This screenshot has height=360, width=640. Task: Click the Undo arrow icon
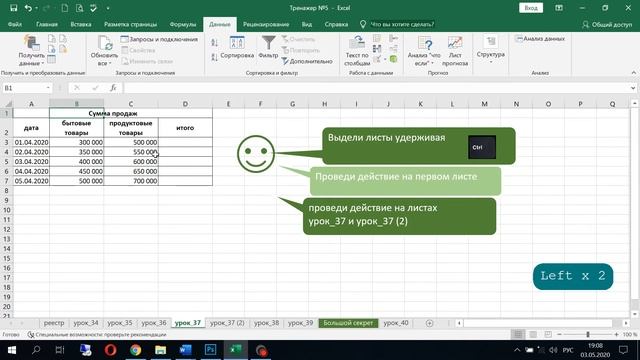tap(28, 8)
